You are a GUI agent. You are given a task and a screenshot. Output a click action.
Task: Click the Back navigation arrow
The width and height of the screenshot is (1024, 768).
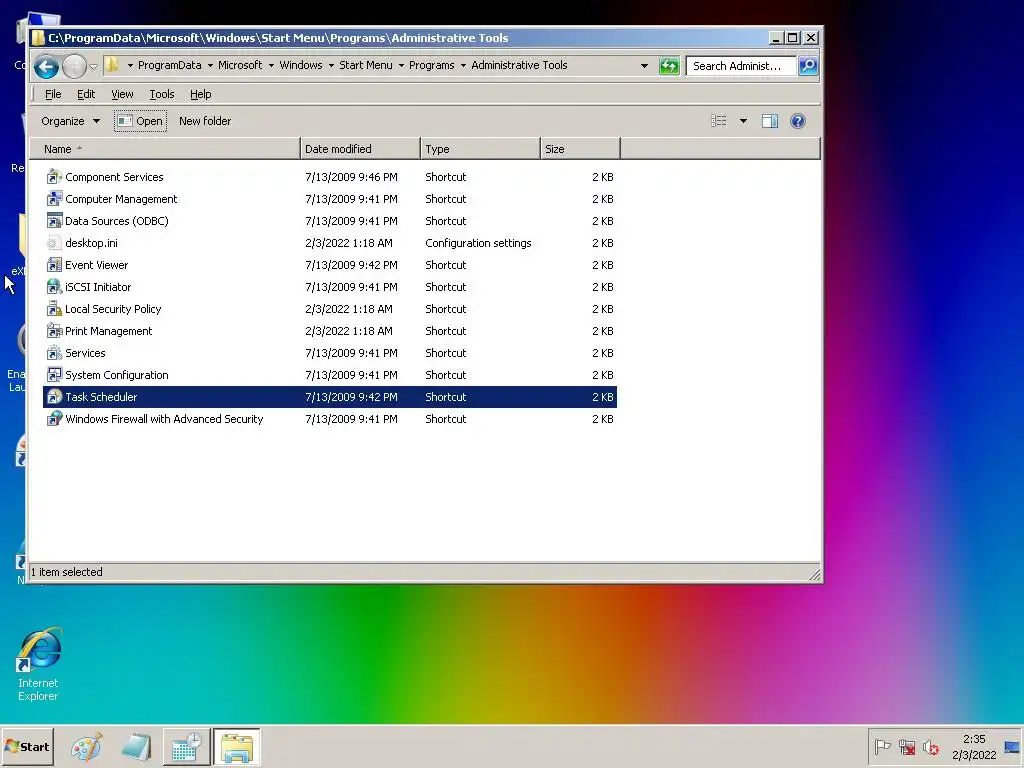(x=46, y=66)
